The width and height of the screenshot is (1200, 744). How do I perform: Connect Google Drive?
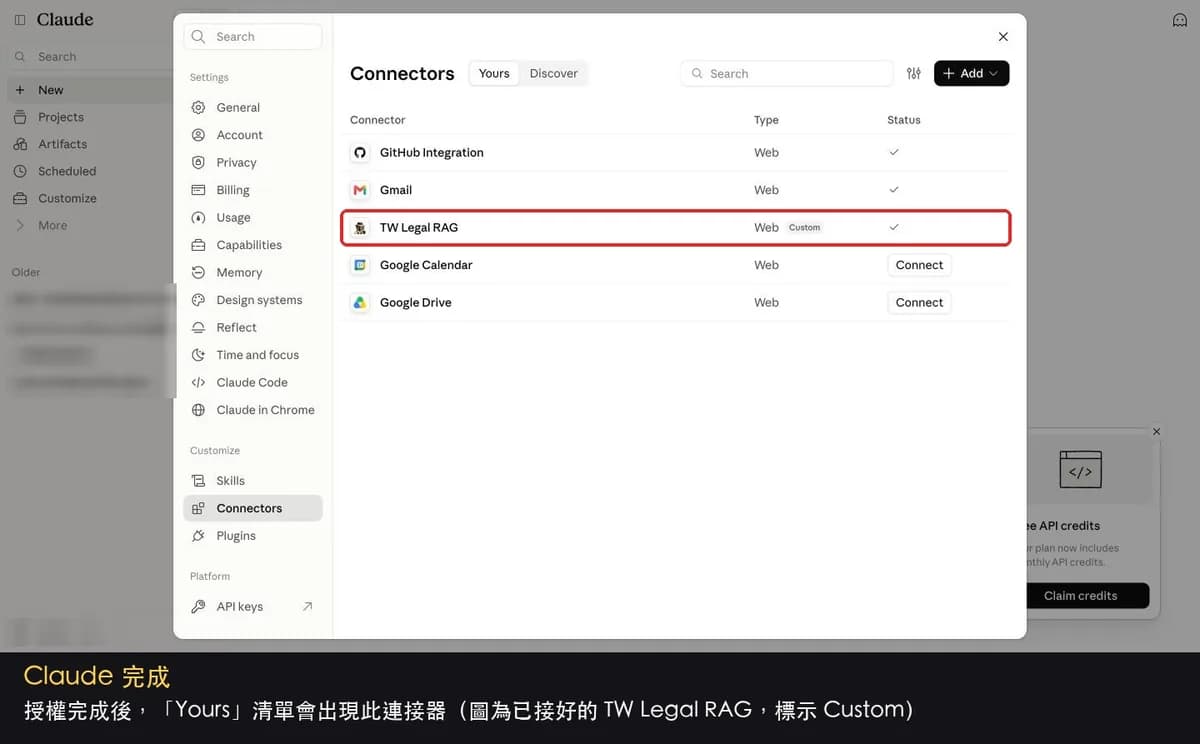coord(919,302)
